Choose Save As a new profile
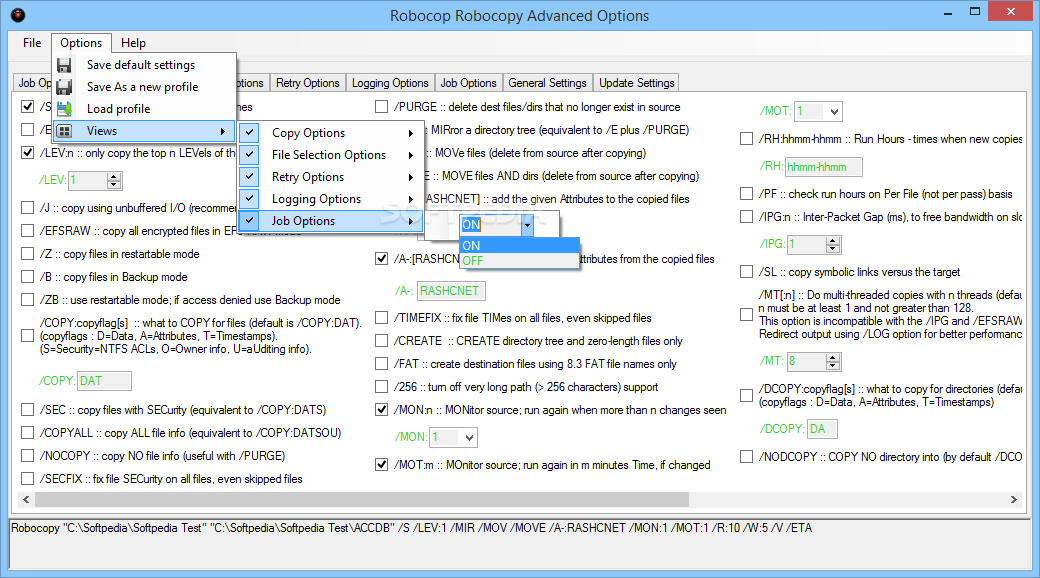This screenshot has height=578, width=1040. point(145,87)
